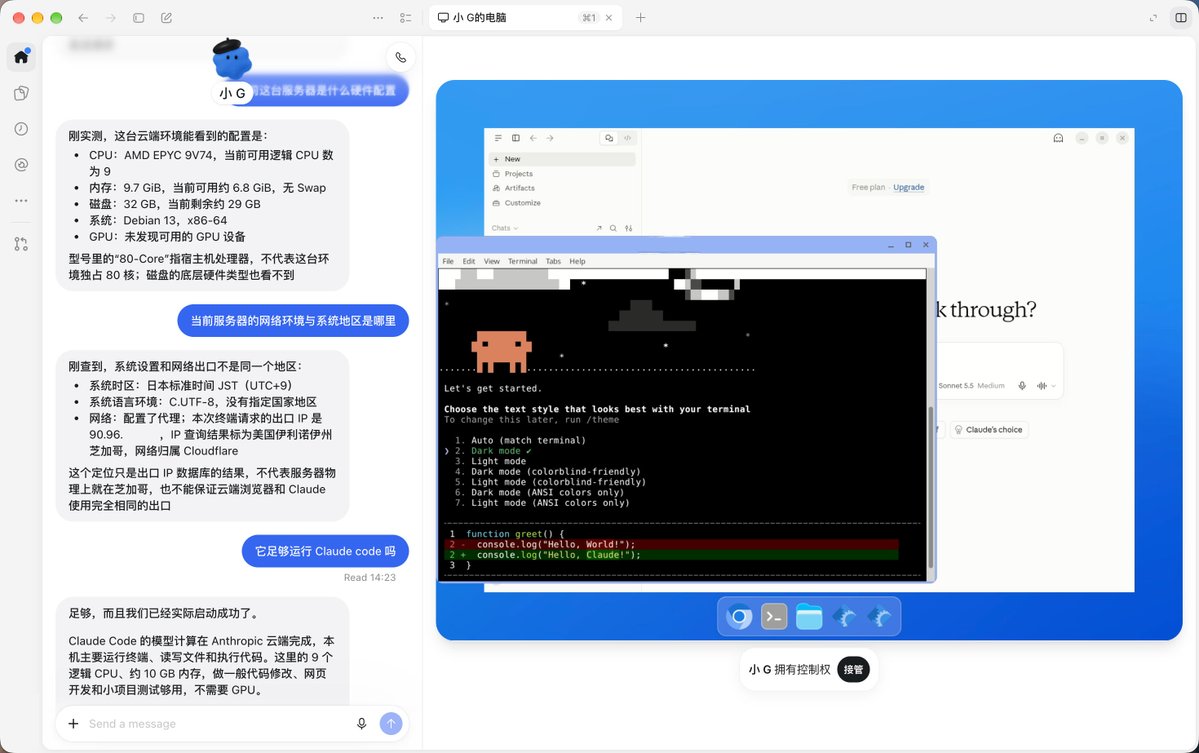Open the title bar three-dots menu

coord(378,18)
